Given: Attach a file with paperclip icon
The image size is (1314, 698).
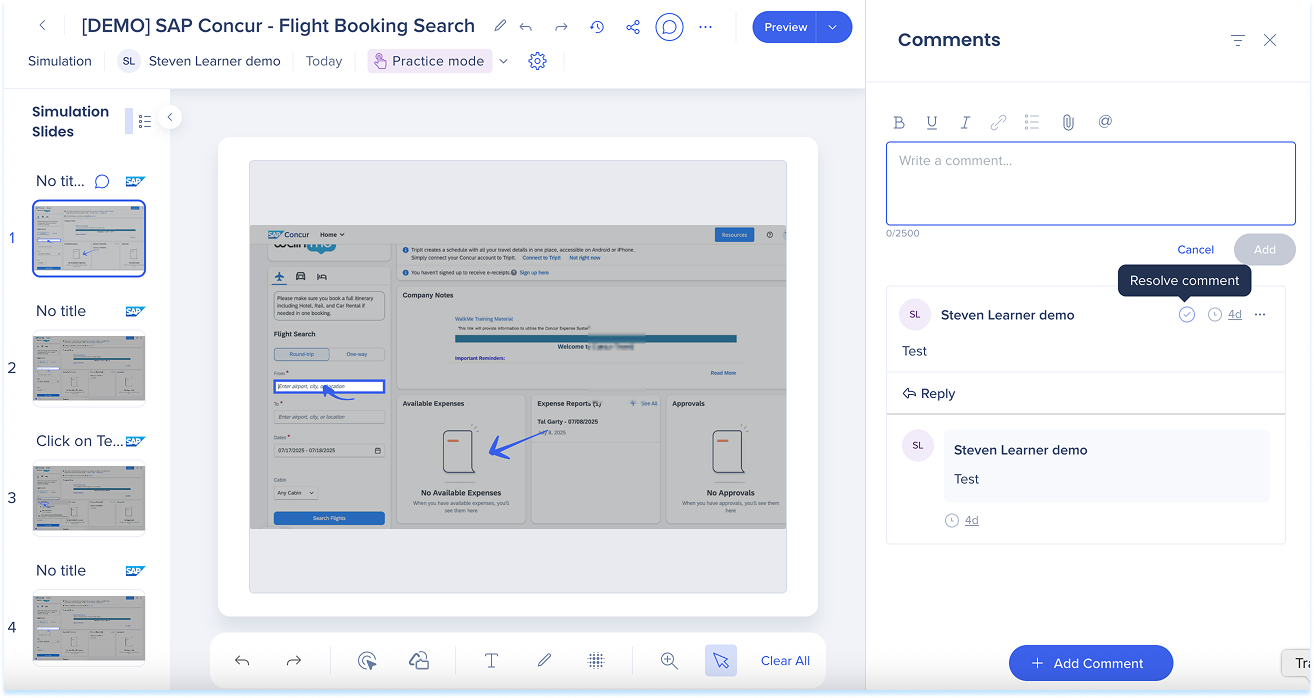Looking at the screenshot, I should [x=1068, y=122].
